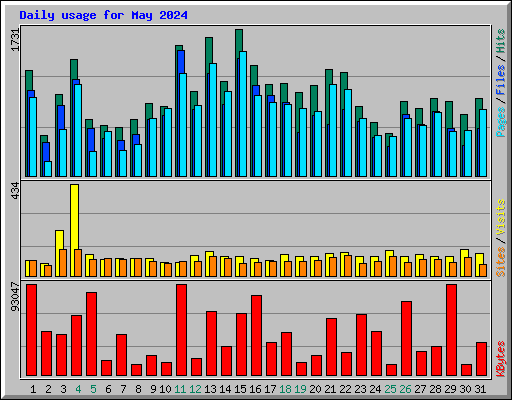Viewport: 512px width, 400px height.
Task: Click the red KBytes bar for day 16
Action: coord(256,336)
